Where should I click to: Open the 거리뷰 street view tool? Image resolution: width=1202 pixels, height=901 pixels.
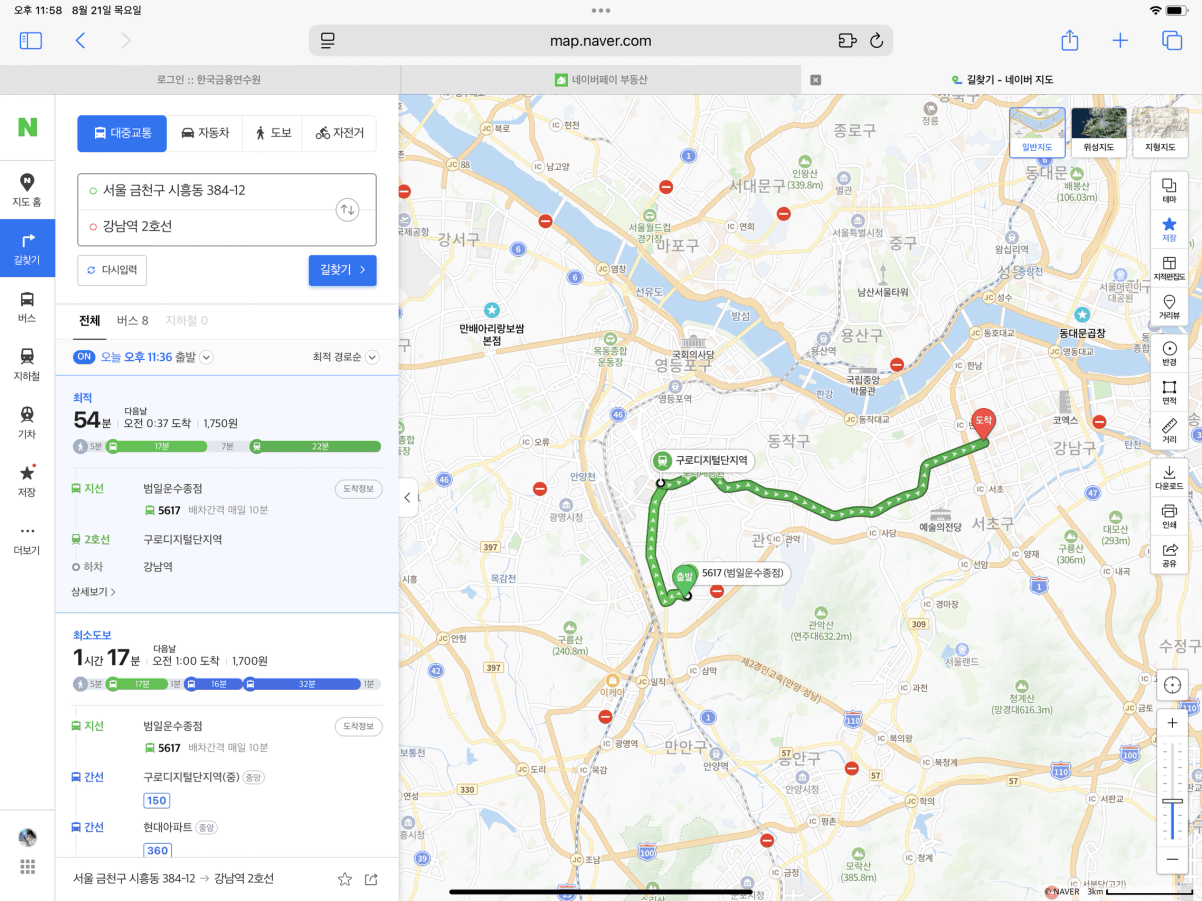1169,307
